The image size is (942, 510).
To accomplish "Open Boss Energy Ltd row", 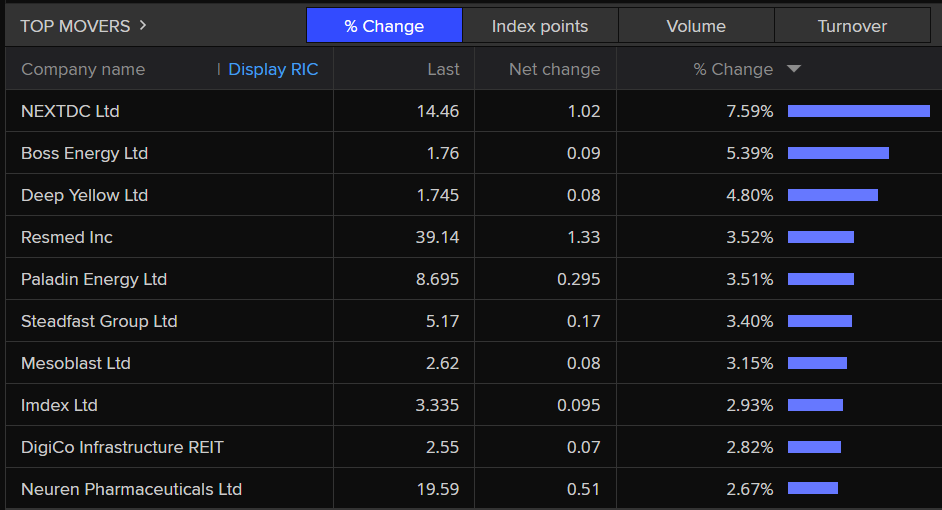I will click(x=84, y=153).
